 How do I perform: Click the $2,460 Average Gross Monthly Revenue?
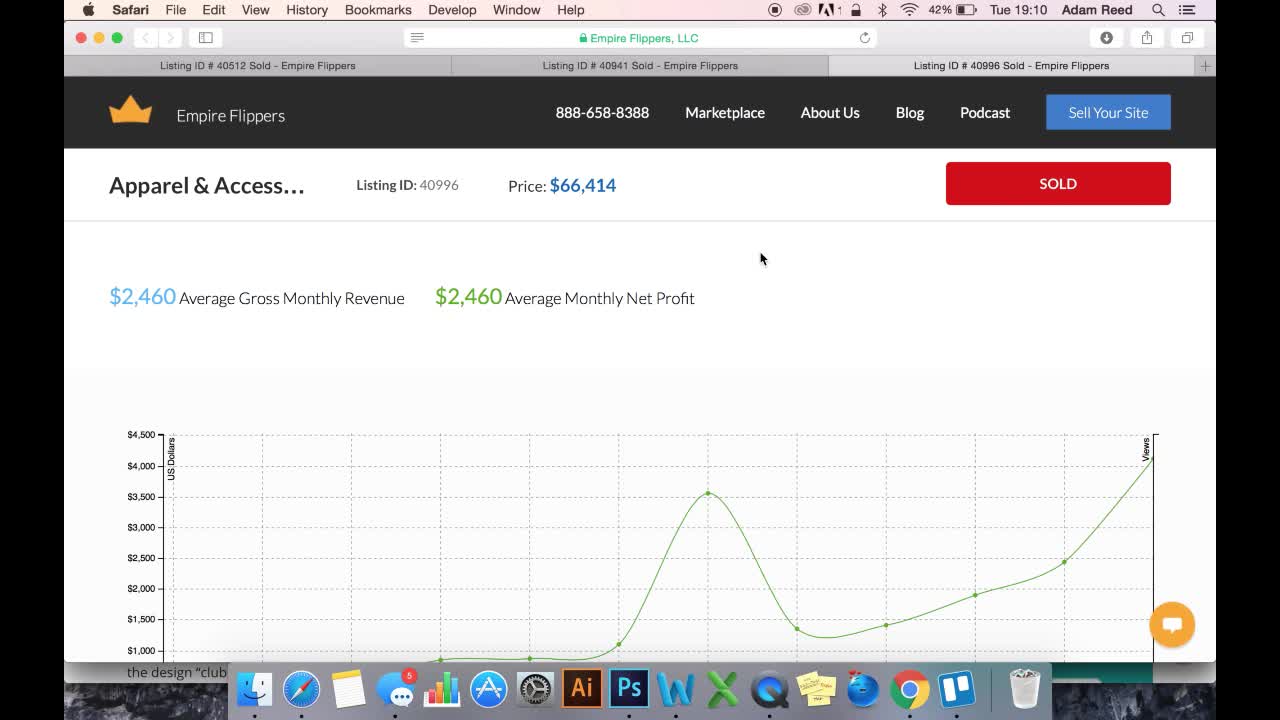tap(257, 297)
